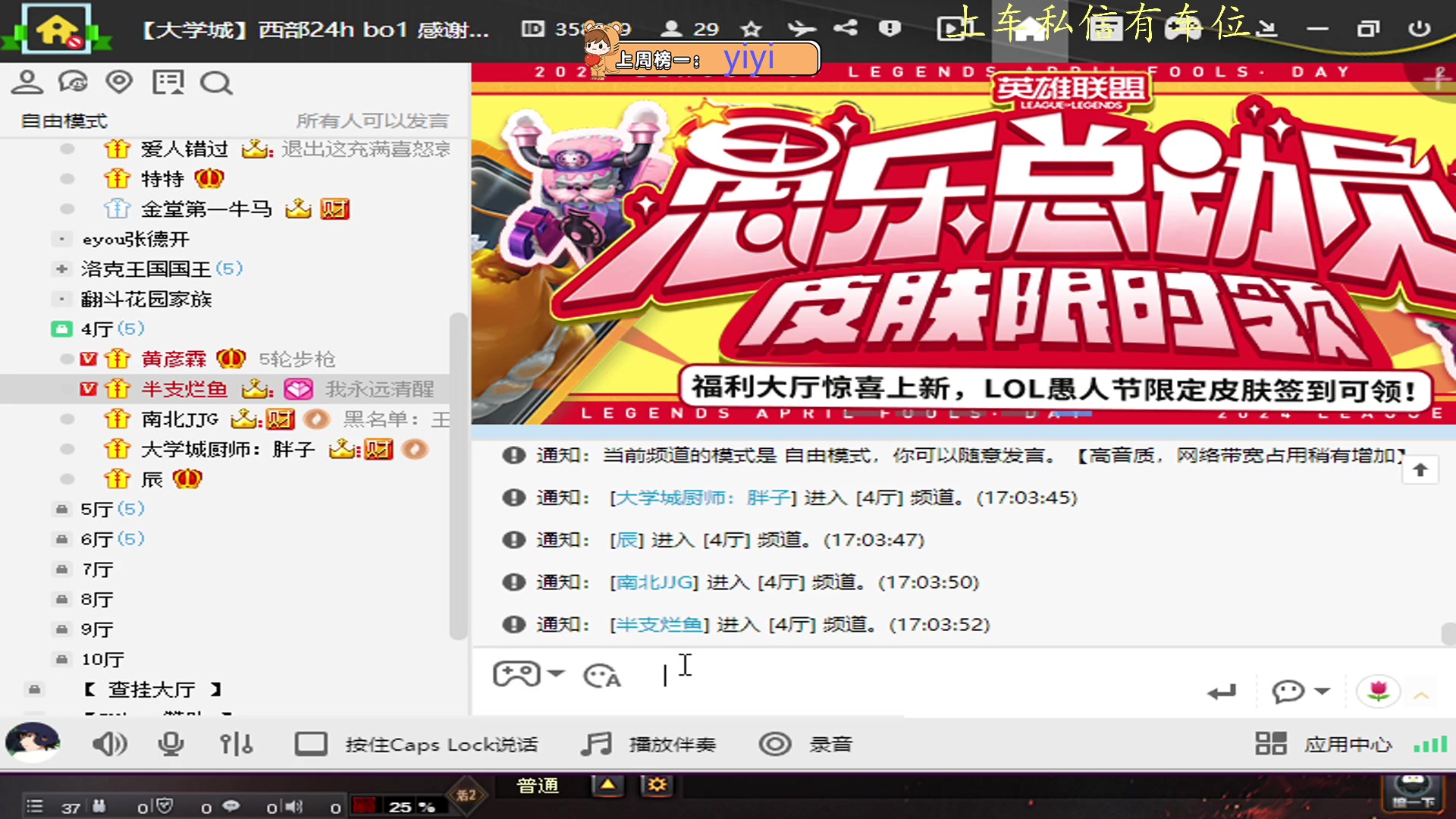
Task: Select user 黄彦霖 in 4厅
Action: click(x=174, y=359)
